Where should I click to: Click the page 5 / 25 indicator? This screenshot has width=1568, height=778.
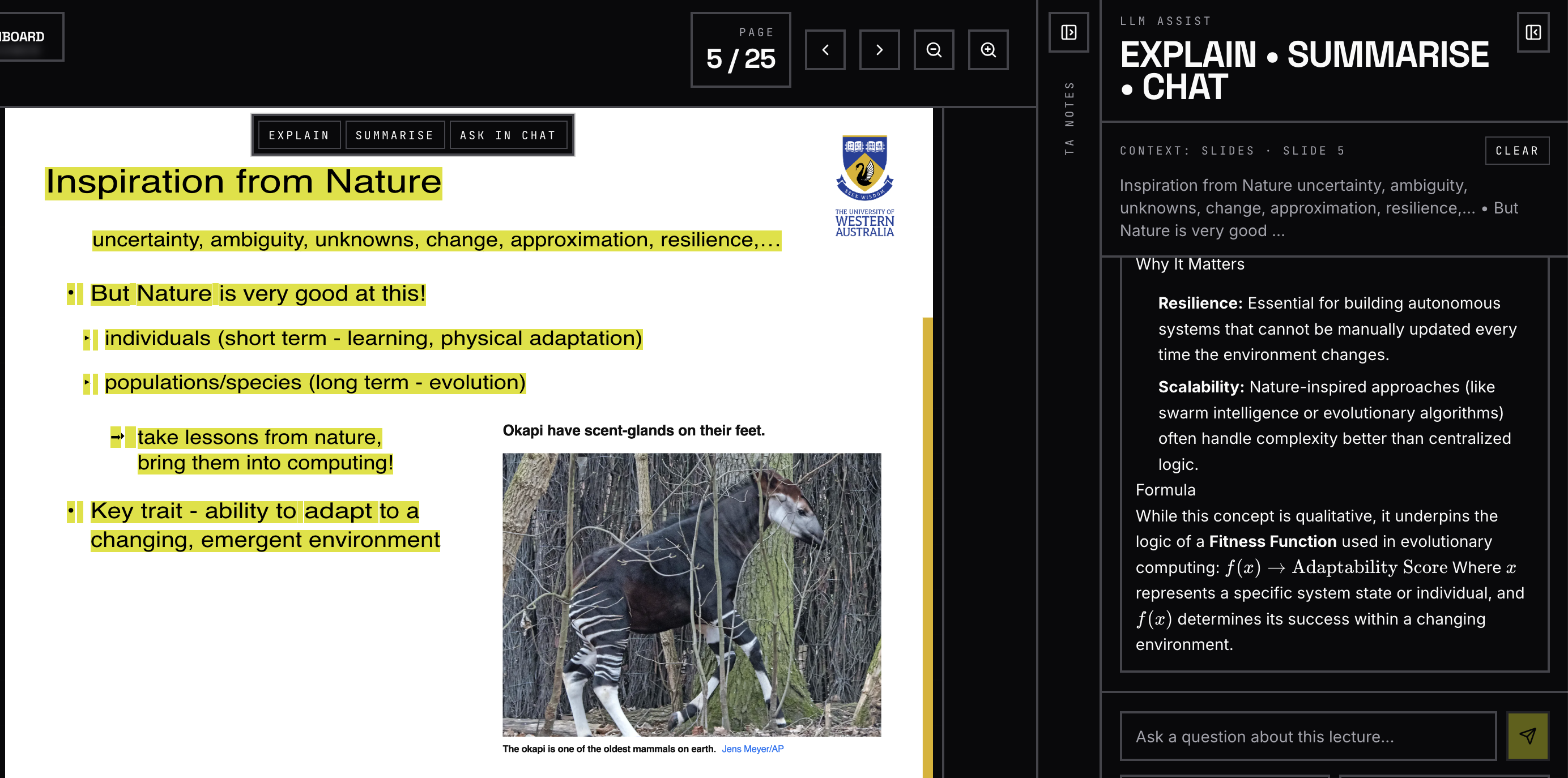pos(740,50)
